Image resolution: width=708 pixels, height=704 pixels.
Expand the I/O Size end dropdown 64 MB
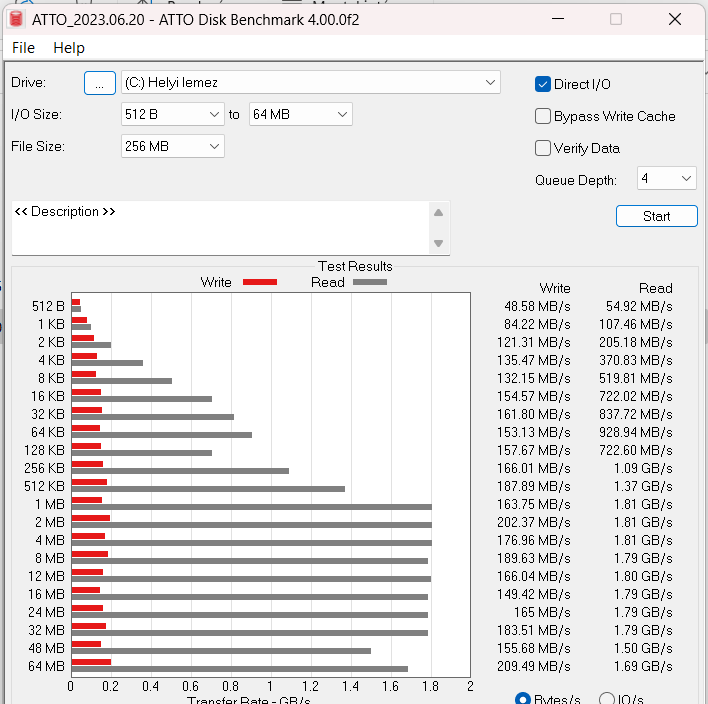(301, 114)
